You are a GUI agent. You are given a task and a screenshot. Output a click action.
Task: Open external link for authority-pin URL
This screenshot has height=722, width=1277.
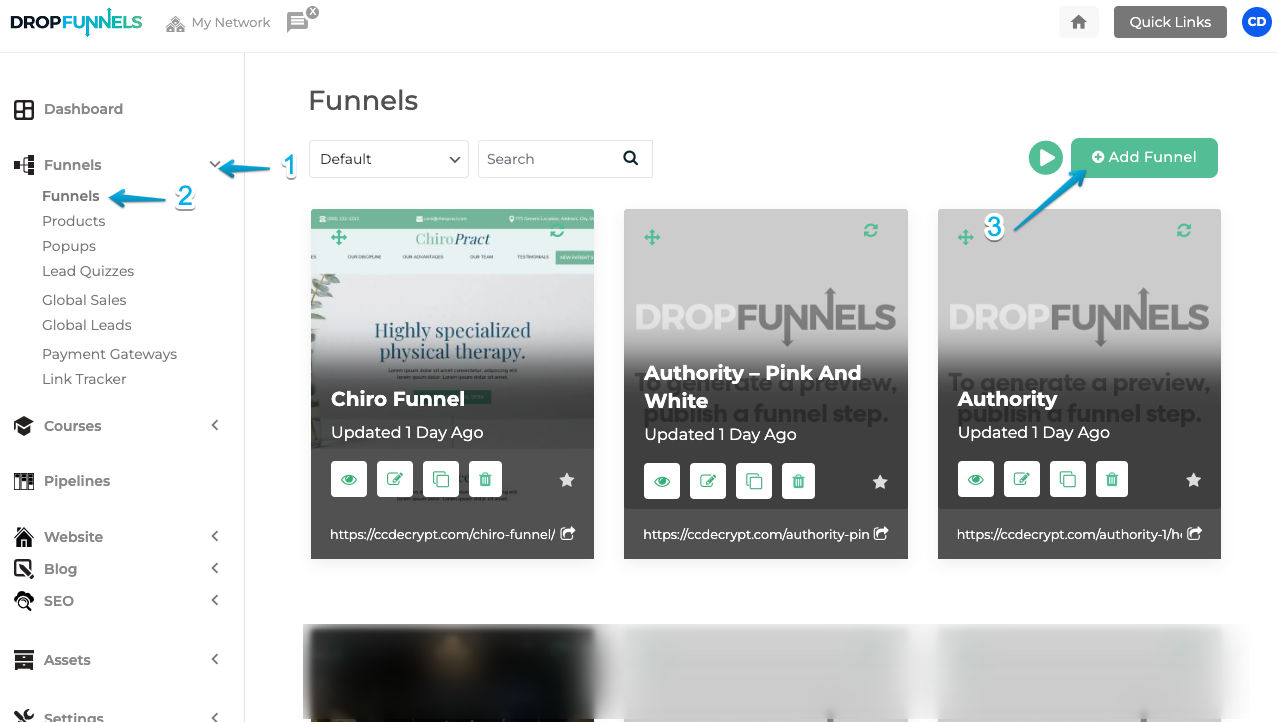point(881,534)
